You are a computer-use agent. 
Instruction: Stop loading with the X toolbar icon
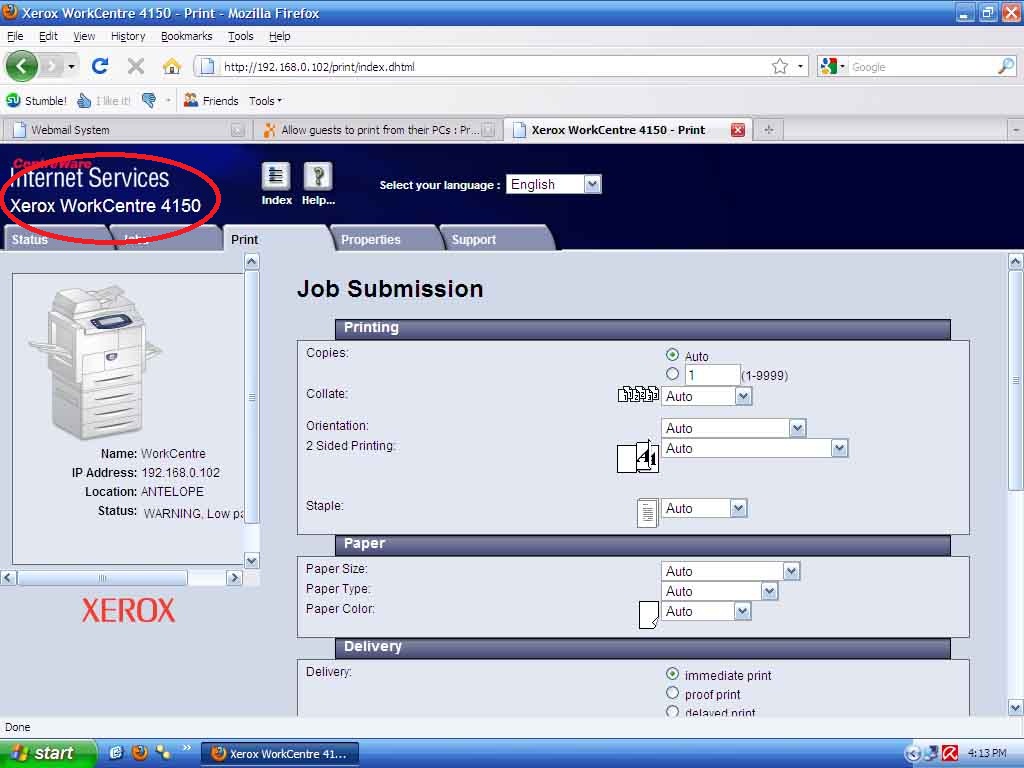136,66
